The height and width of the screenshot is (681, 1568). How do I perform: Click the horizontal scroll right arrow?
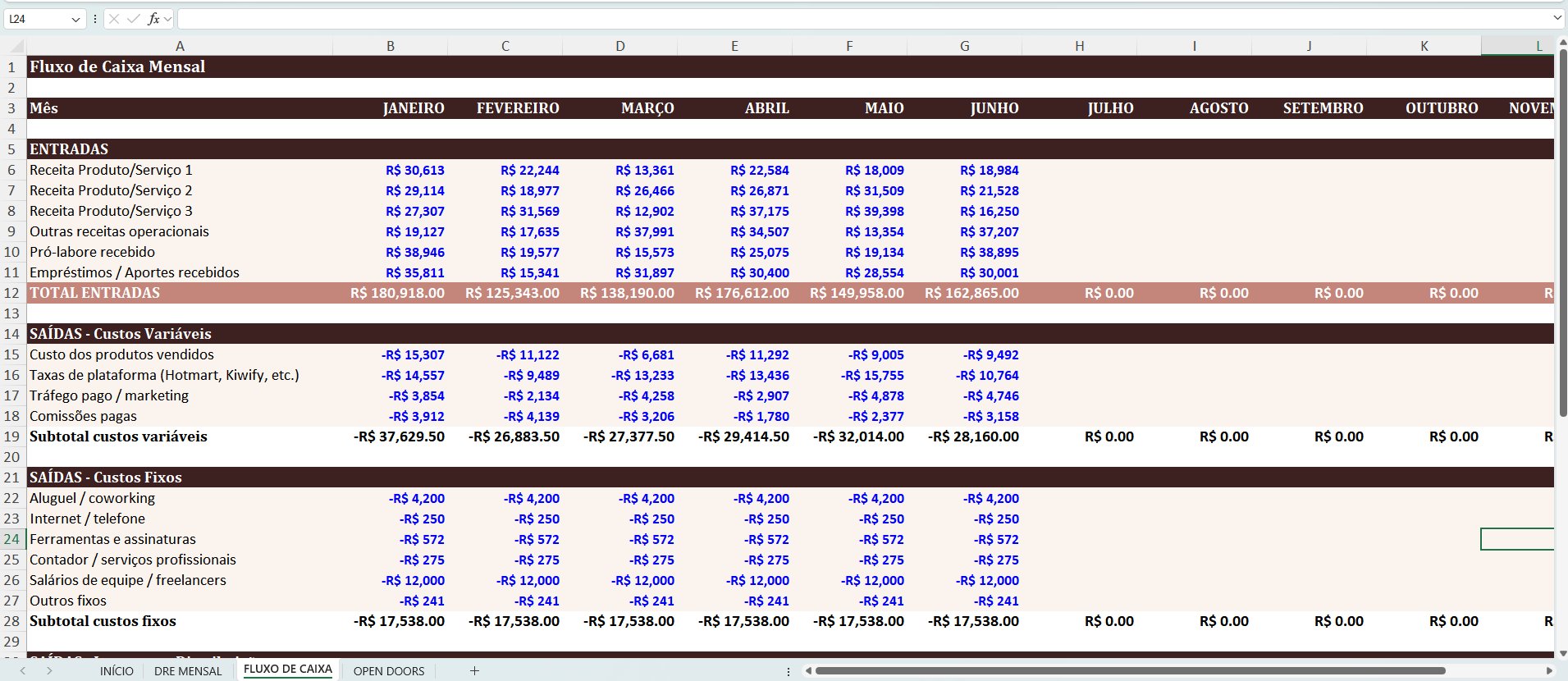coord(1549,670)
